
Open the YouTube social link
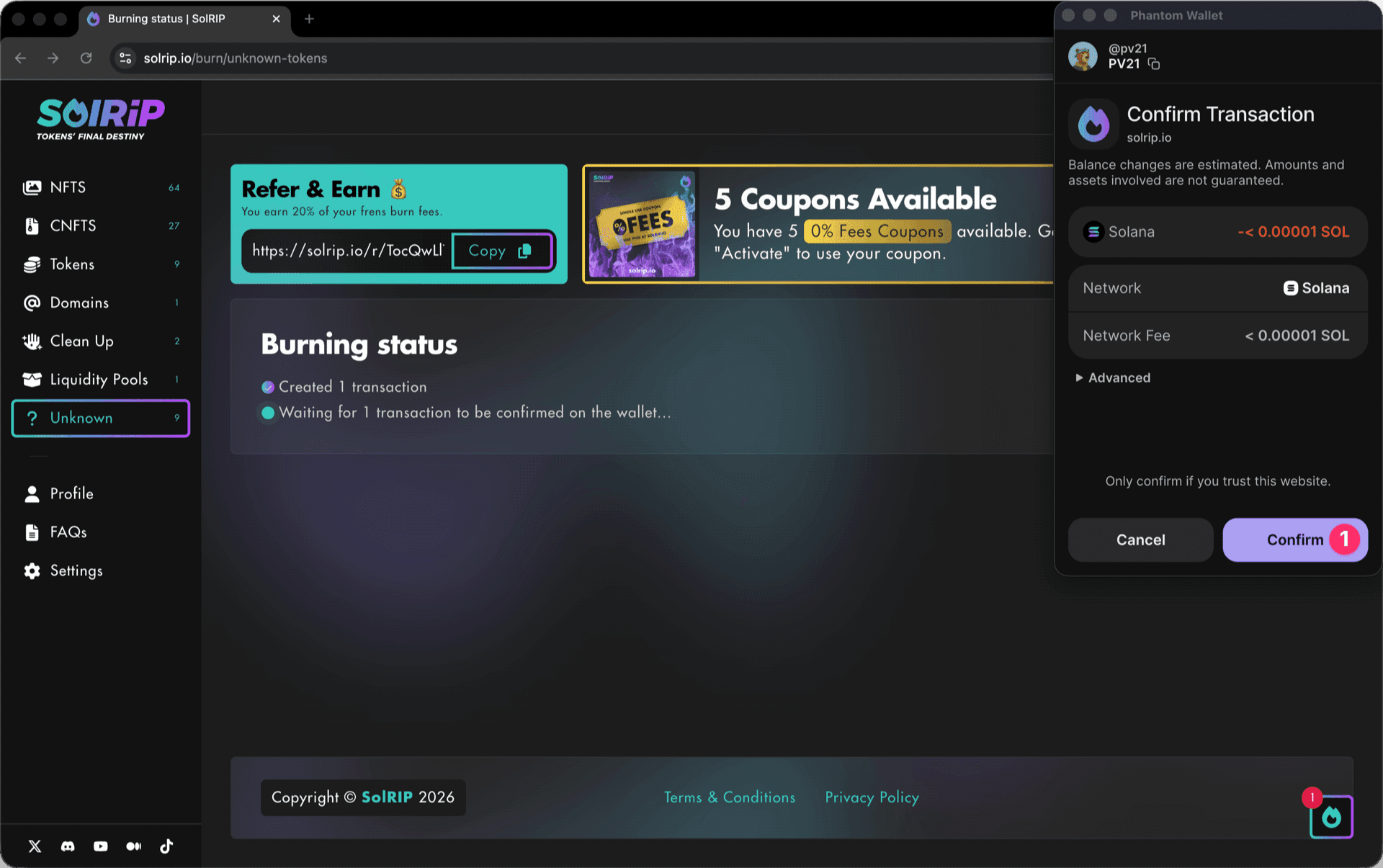[101, 846]
